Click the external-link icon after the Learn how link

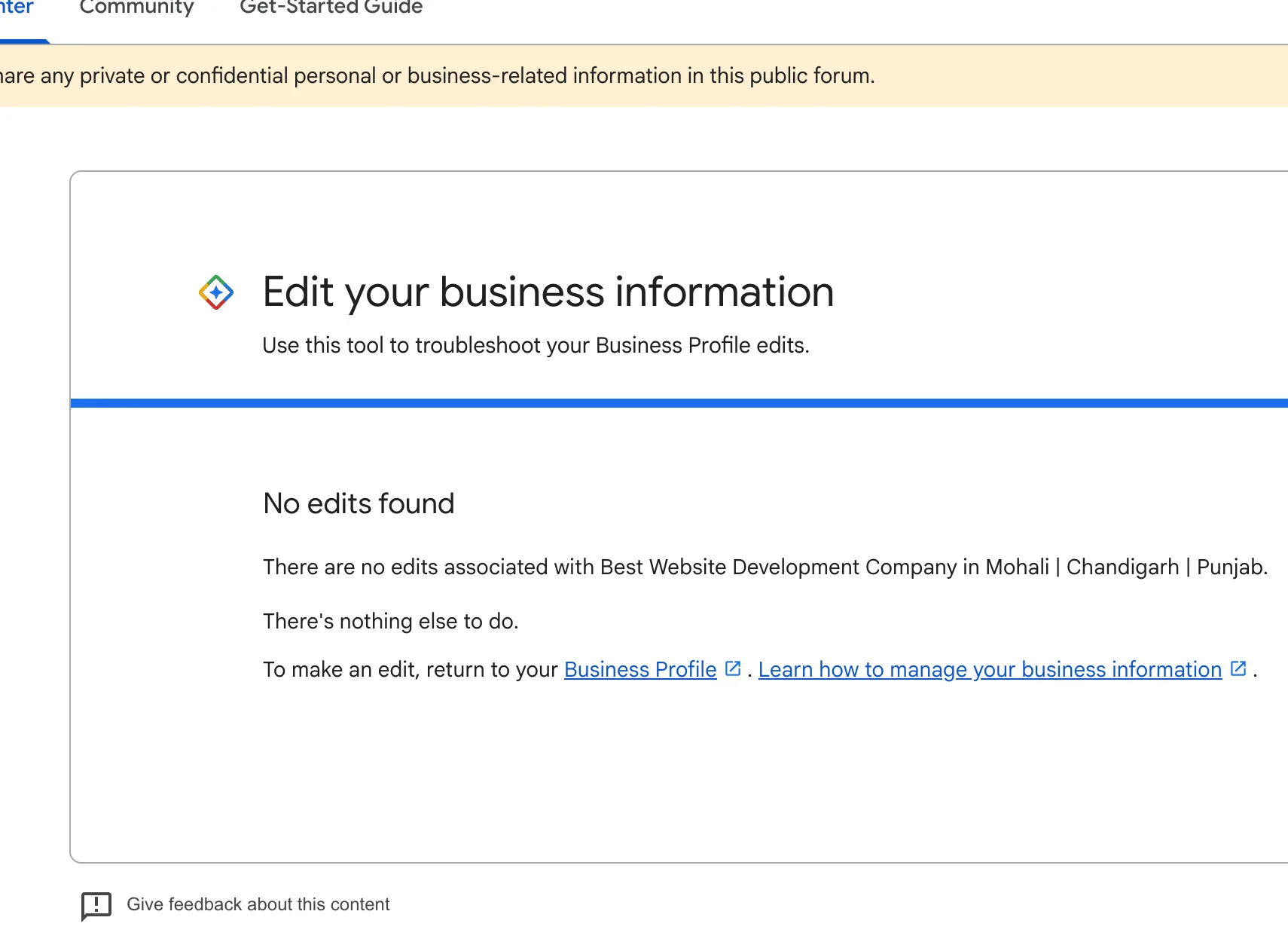(1238, 668)
